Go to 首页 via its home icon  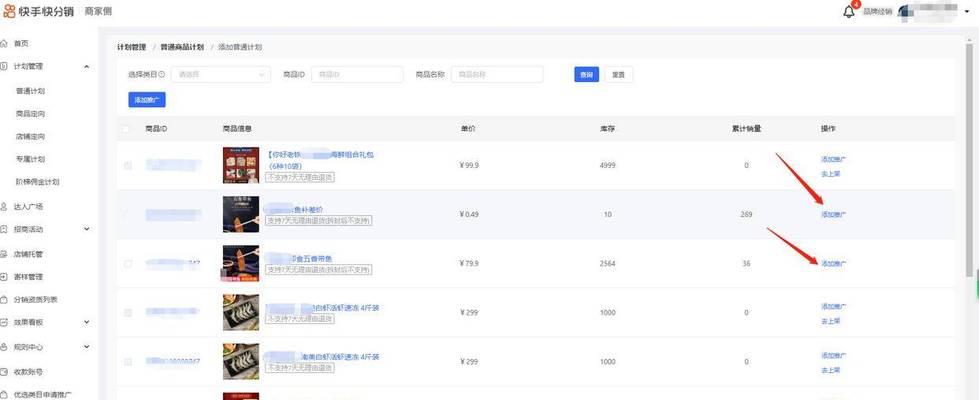pyautogui.click(x=4, y=43)
